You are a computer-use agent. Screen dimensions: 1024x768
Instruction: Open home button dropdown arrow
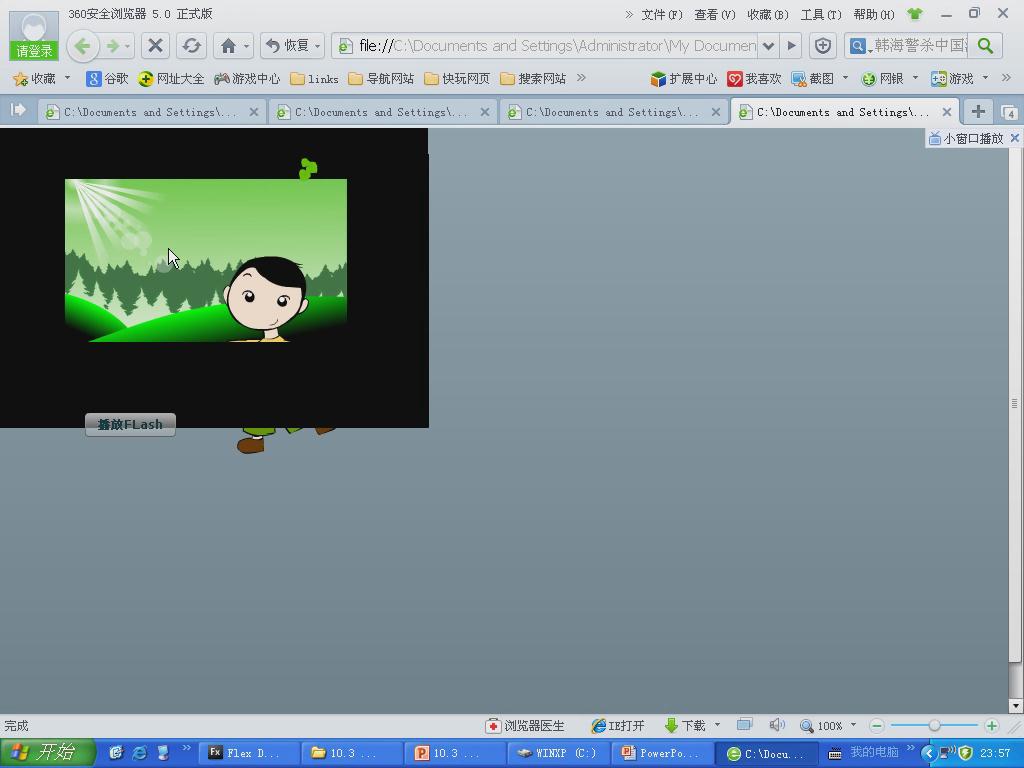[247, 46]
